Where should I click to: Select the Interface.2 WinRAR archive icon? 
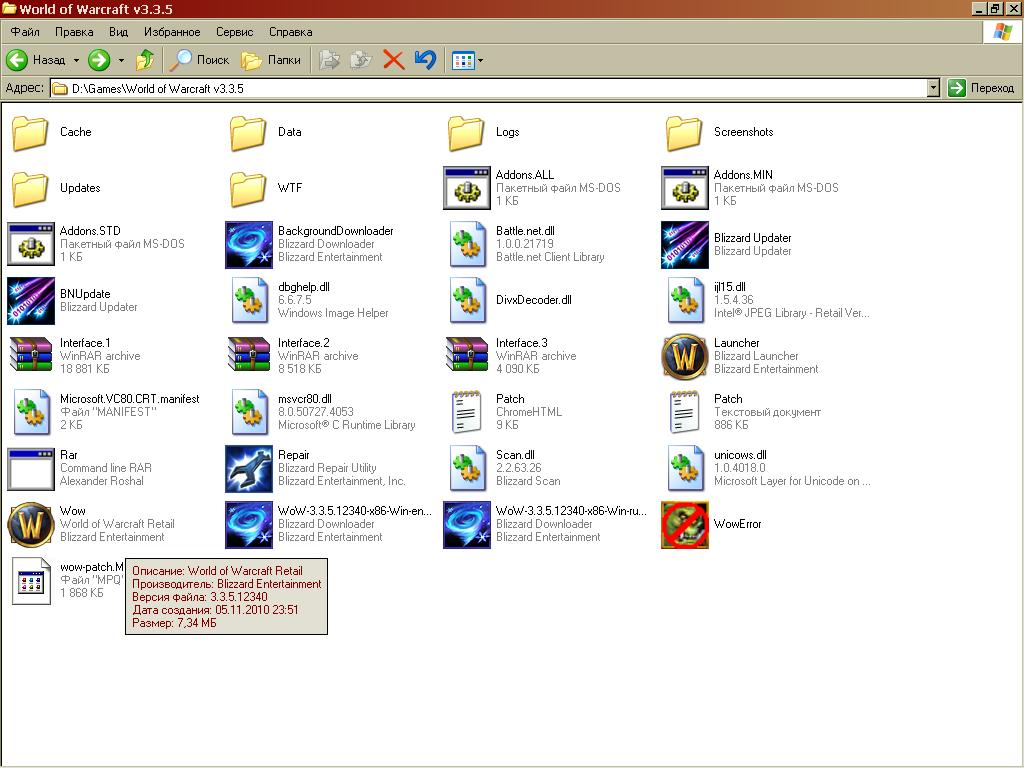tap(249, 355)
